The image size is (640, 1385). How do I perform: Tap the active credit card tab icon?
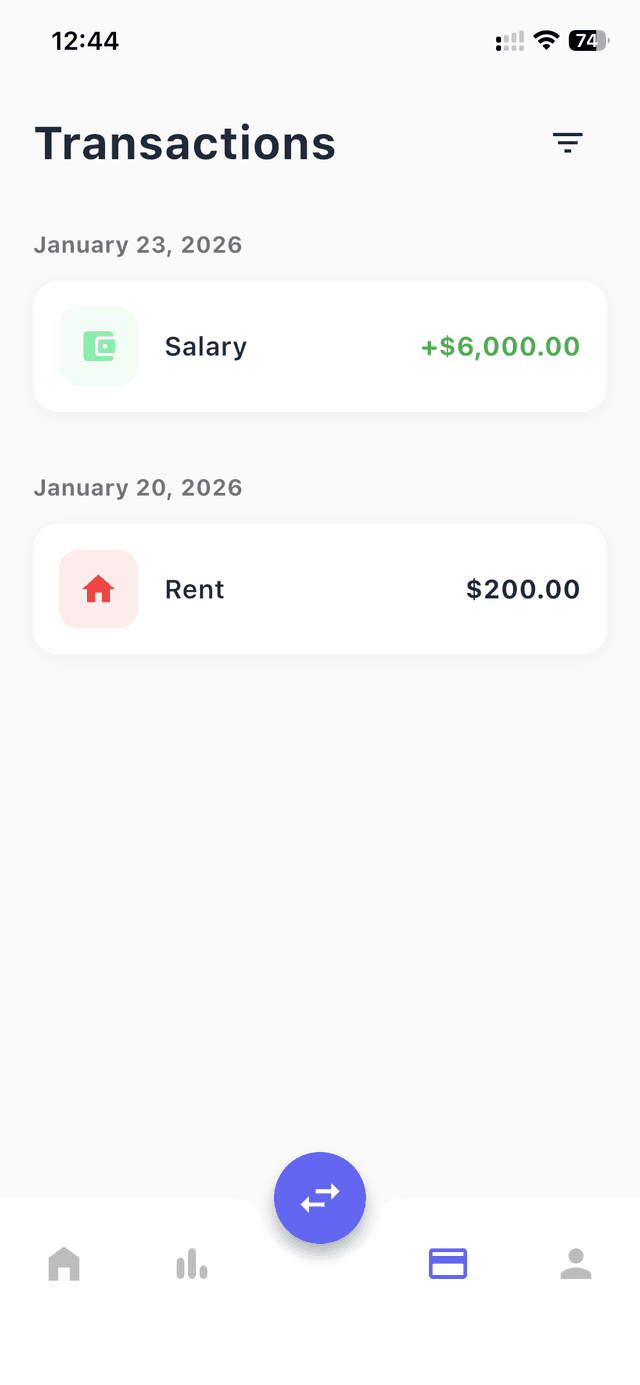point(447,1263)
